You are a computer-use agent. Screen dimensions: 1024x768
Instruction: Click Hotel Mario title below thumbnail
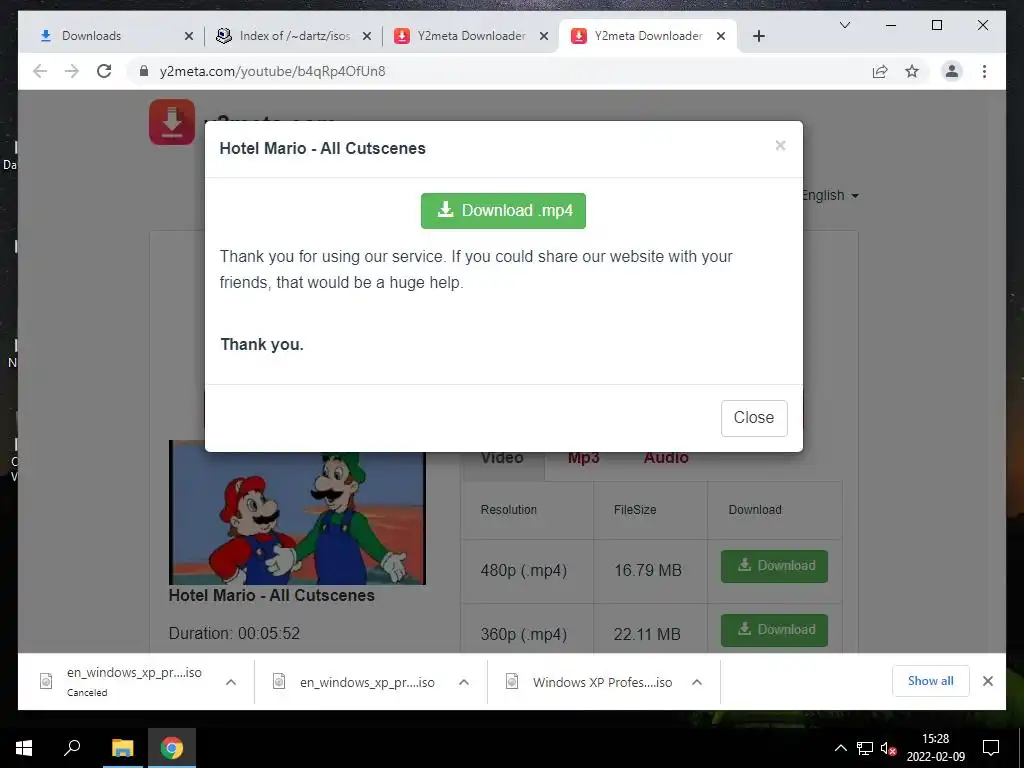[x=272, y=596]
